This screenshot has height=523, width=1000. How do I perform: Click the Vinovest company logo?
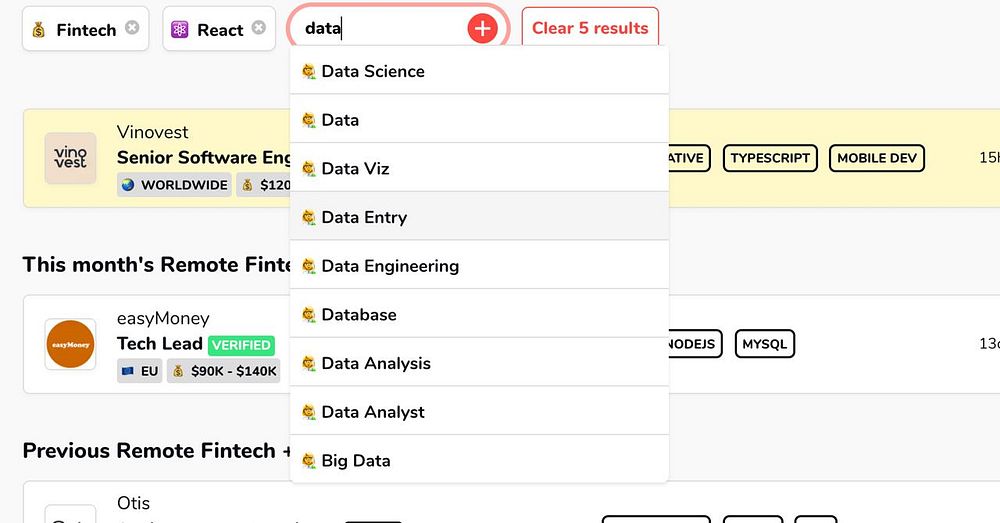pos(70,158)
